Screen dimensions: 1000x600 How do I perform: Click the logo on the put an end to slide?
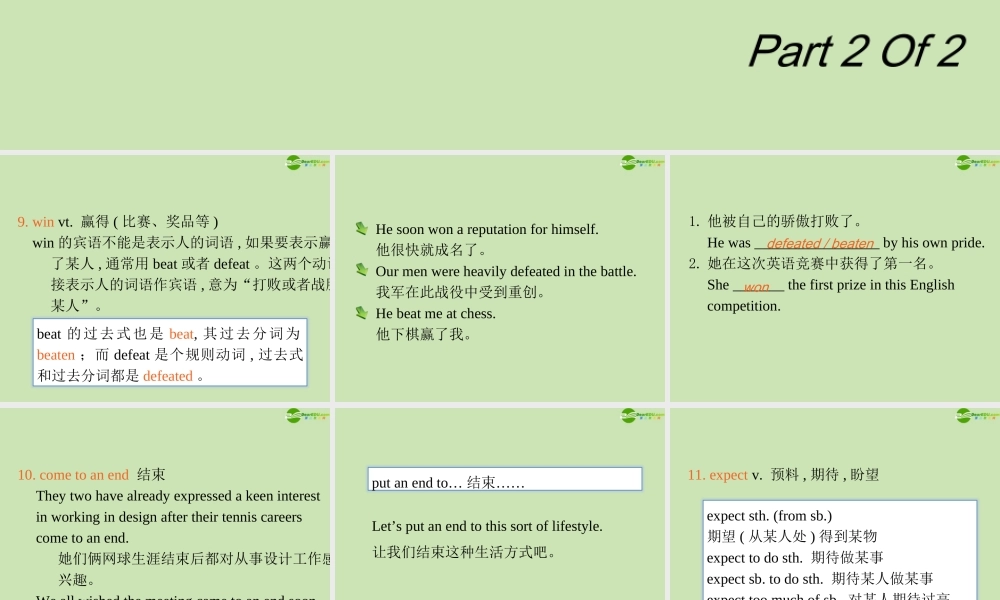[643, 416]
